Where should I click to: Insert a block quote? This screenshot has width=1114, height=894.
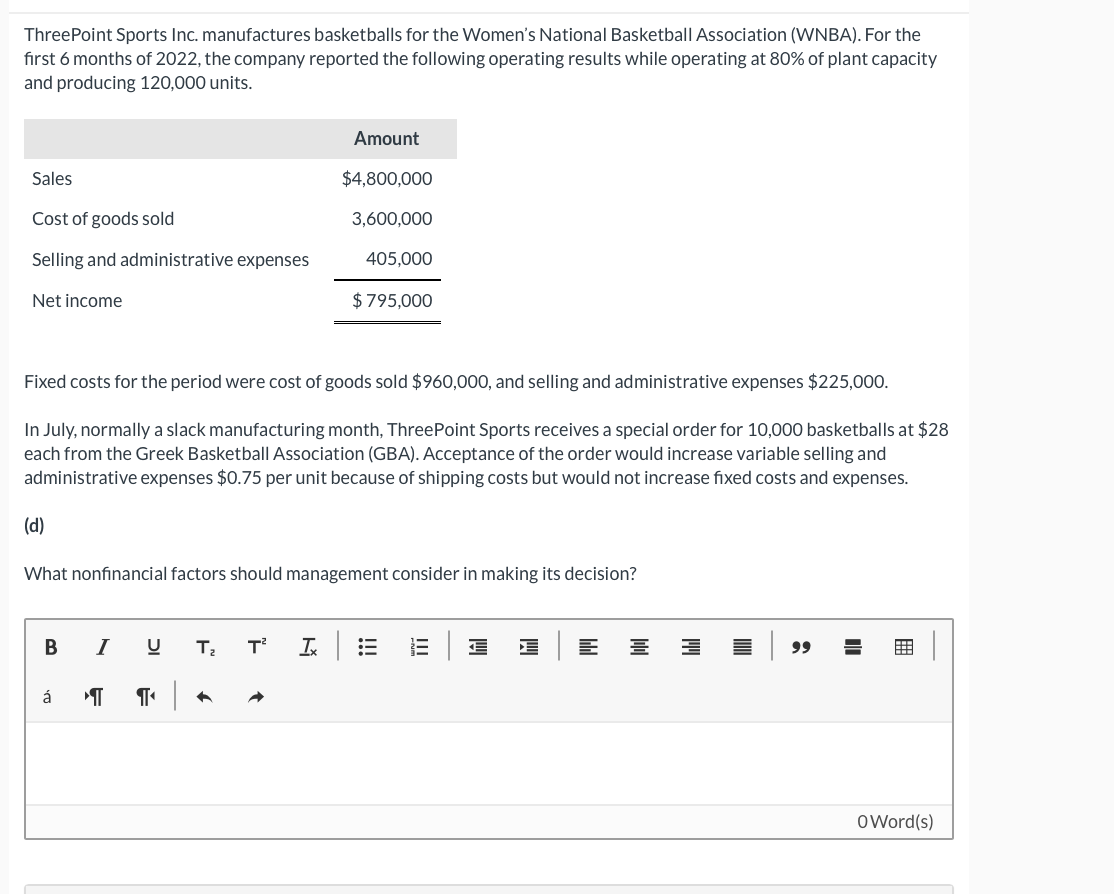click(801, 647)
